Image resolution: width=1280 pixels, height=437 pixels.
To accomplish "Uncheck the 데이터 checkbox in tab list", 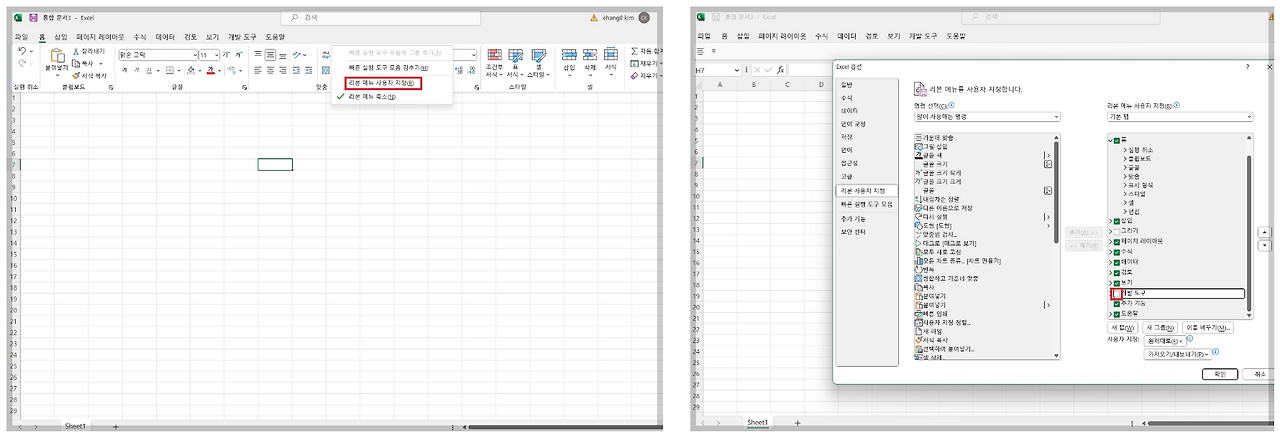I will tap(1117, 261).
